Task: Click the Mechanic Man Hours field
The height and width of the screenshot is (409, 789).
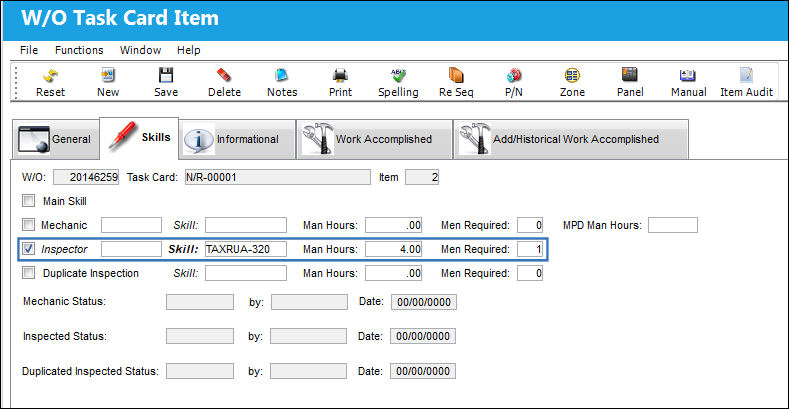Action: click(x=393, y=225)
